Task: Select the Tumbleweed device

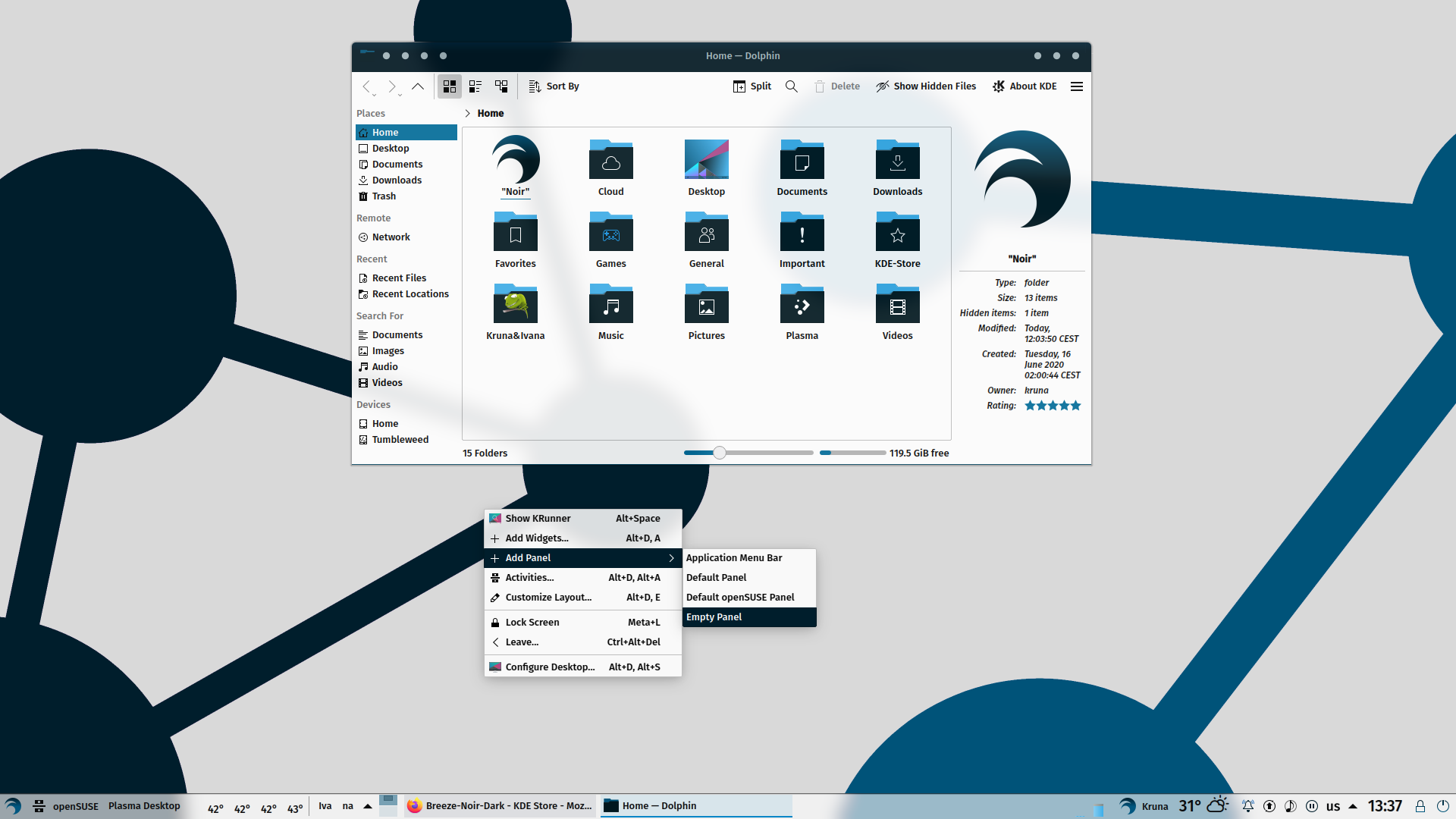Action: coord(406,440)
